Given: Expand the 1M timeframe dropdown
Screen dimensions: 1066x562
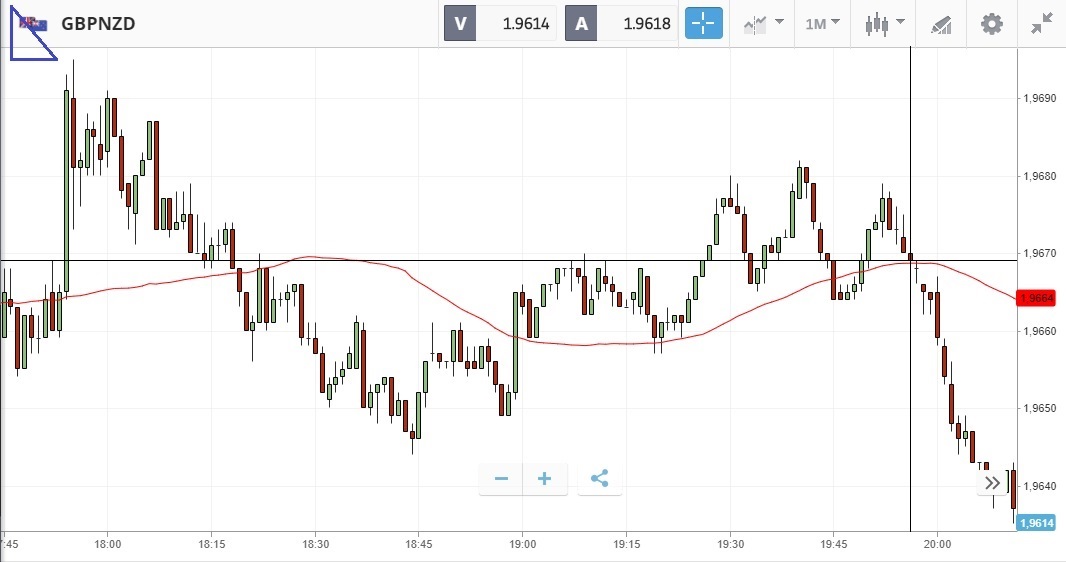Looking at the screenshot, I should 823,23.
